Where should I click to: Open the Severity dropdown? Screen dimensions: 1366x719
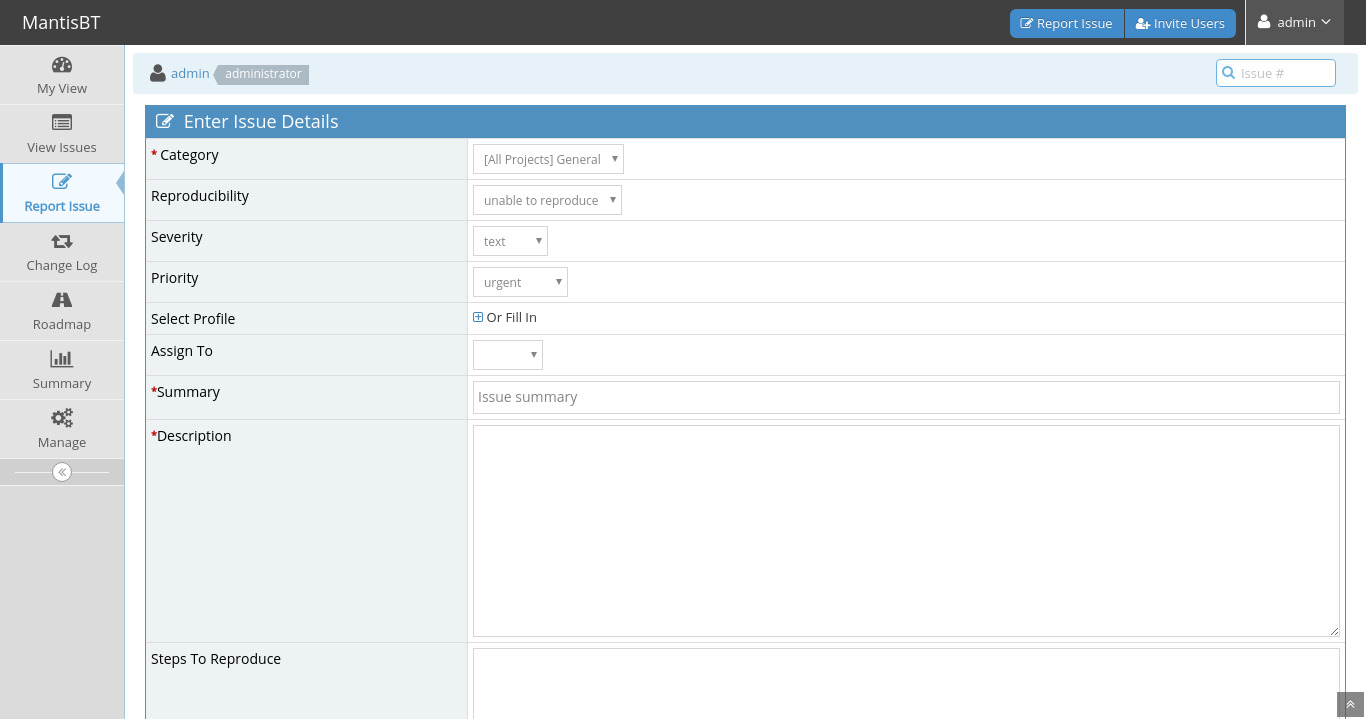[510, 241]
